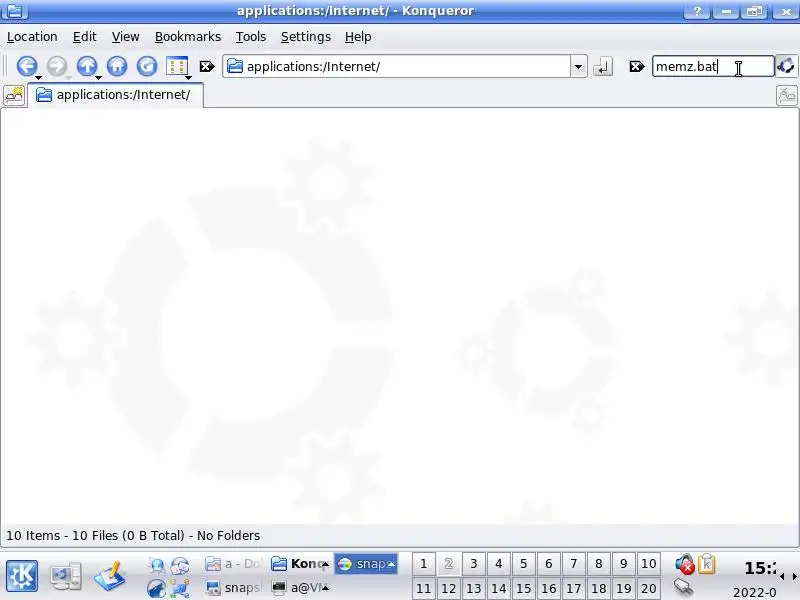Open the KDE K menu

point(22,576)
